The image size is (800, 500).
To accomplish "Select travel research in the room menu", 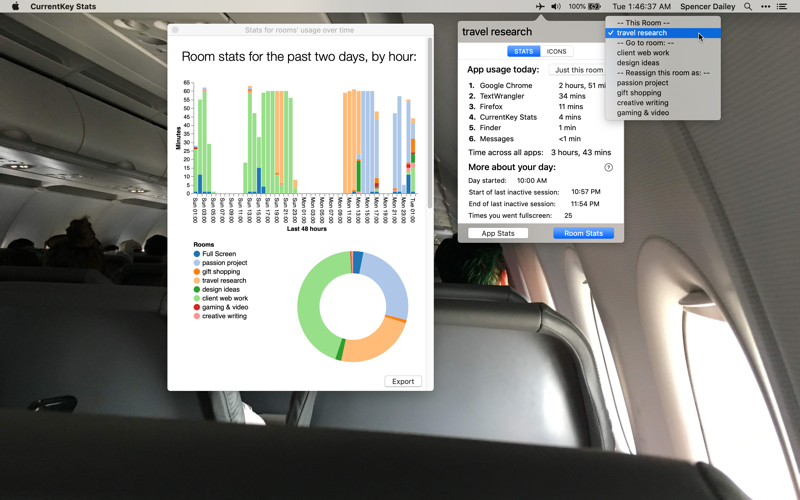I will point(663,33).
